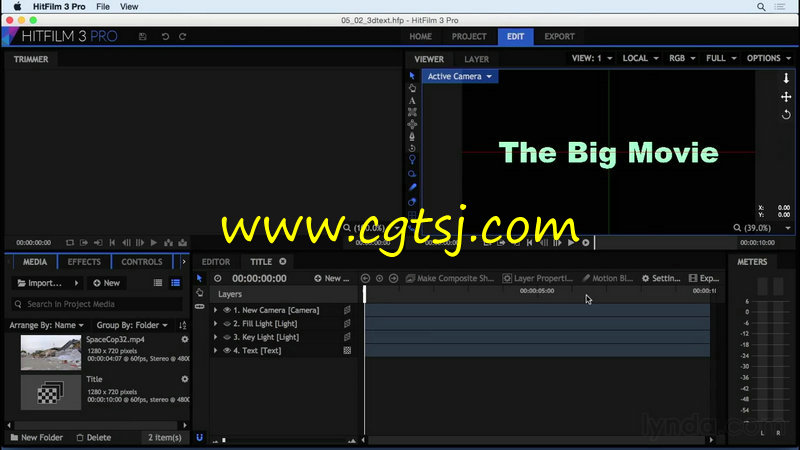Pick the Orbit tool in viewer toolbar
Screen dimensions: 800x450
pos(412,148)
